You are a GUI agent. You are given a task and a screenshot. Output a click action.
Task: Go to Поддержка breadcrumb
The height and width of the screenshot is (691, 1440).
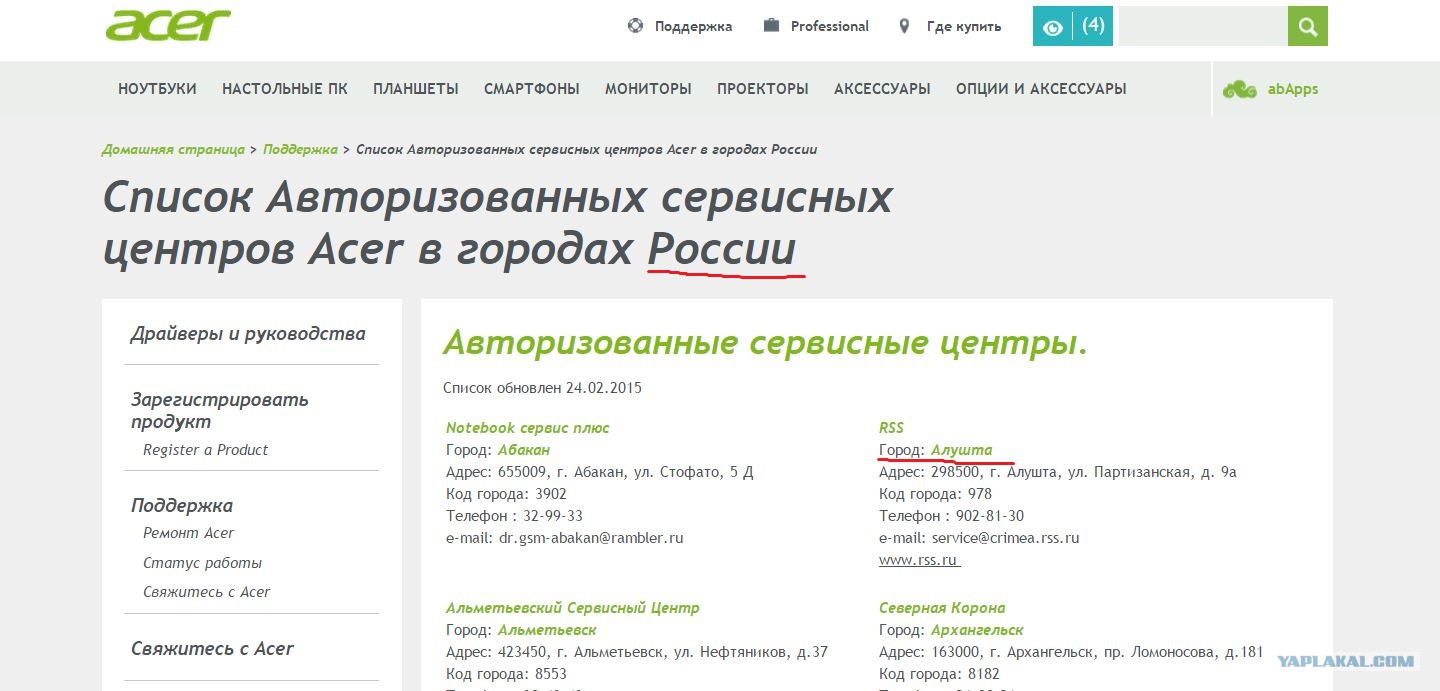(x=300, y=149)
